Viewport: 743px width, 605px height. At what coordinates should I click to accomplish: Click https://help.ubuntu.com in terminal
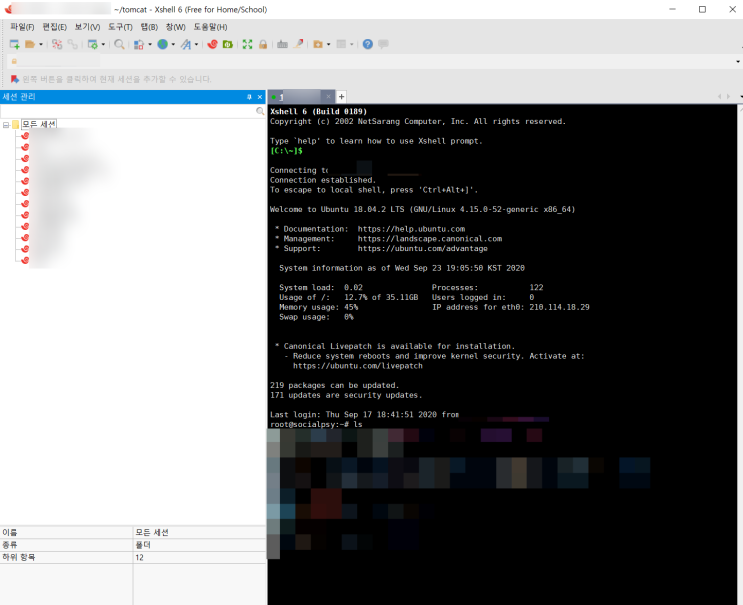point(411,229)
